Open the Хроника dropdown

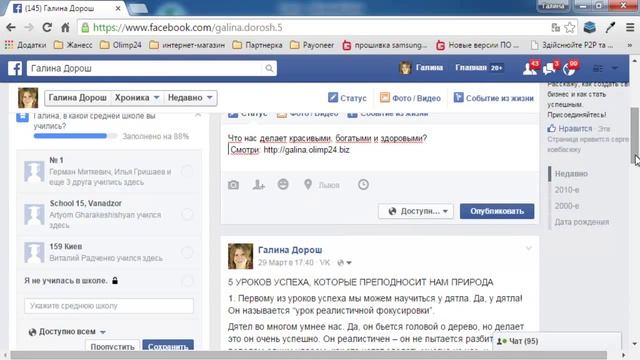click(137, 98)
